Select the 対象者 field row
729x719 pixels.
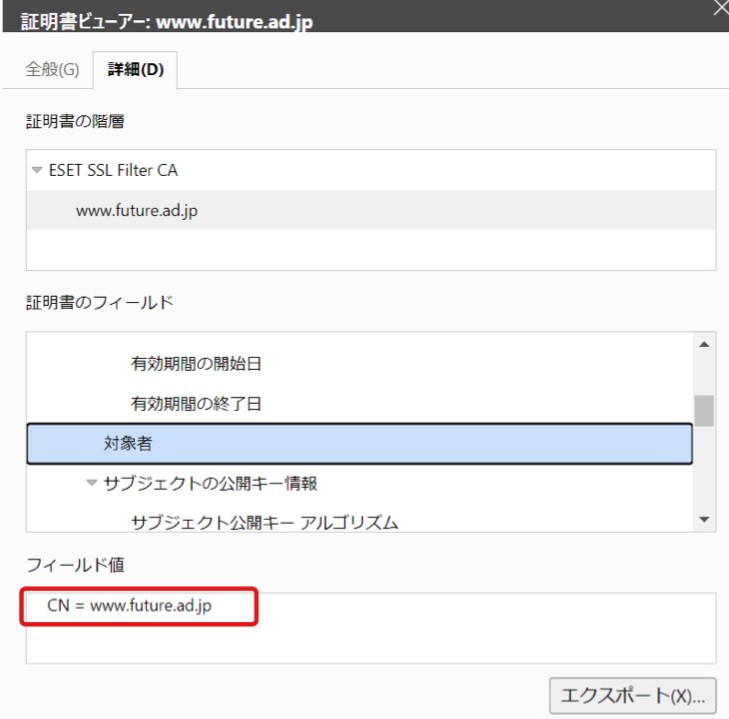359,444
